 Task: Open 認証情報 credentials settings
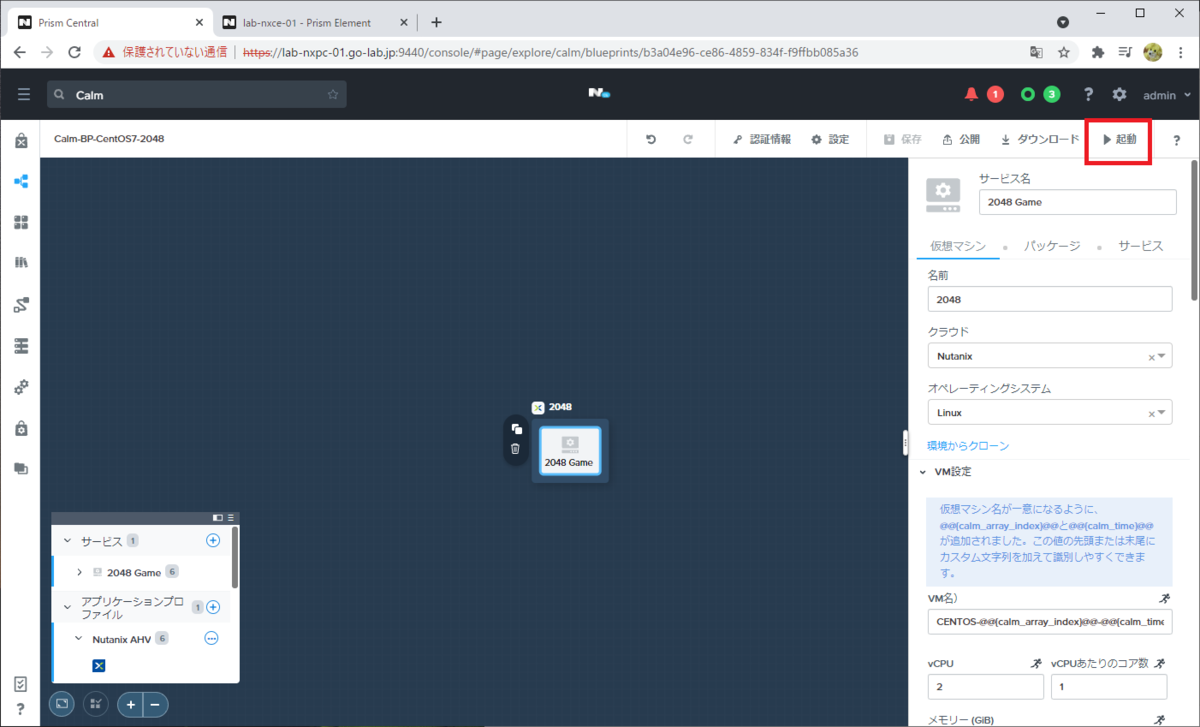point(761,140)
